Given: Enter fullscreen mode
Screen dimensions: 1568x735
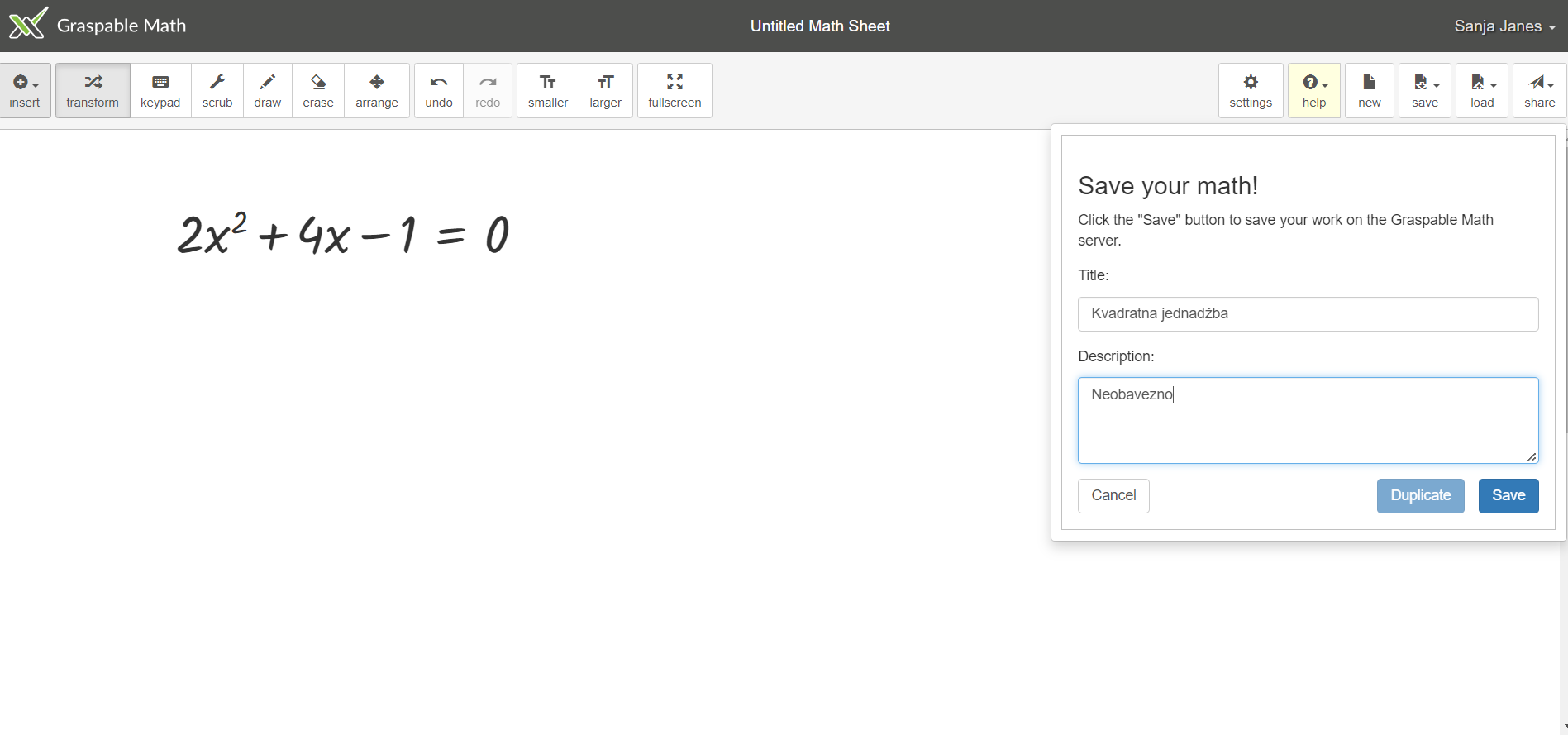Looking at the screenshot, I should [x=674, y=91].
